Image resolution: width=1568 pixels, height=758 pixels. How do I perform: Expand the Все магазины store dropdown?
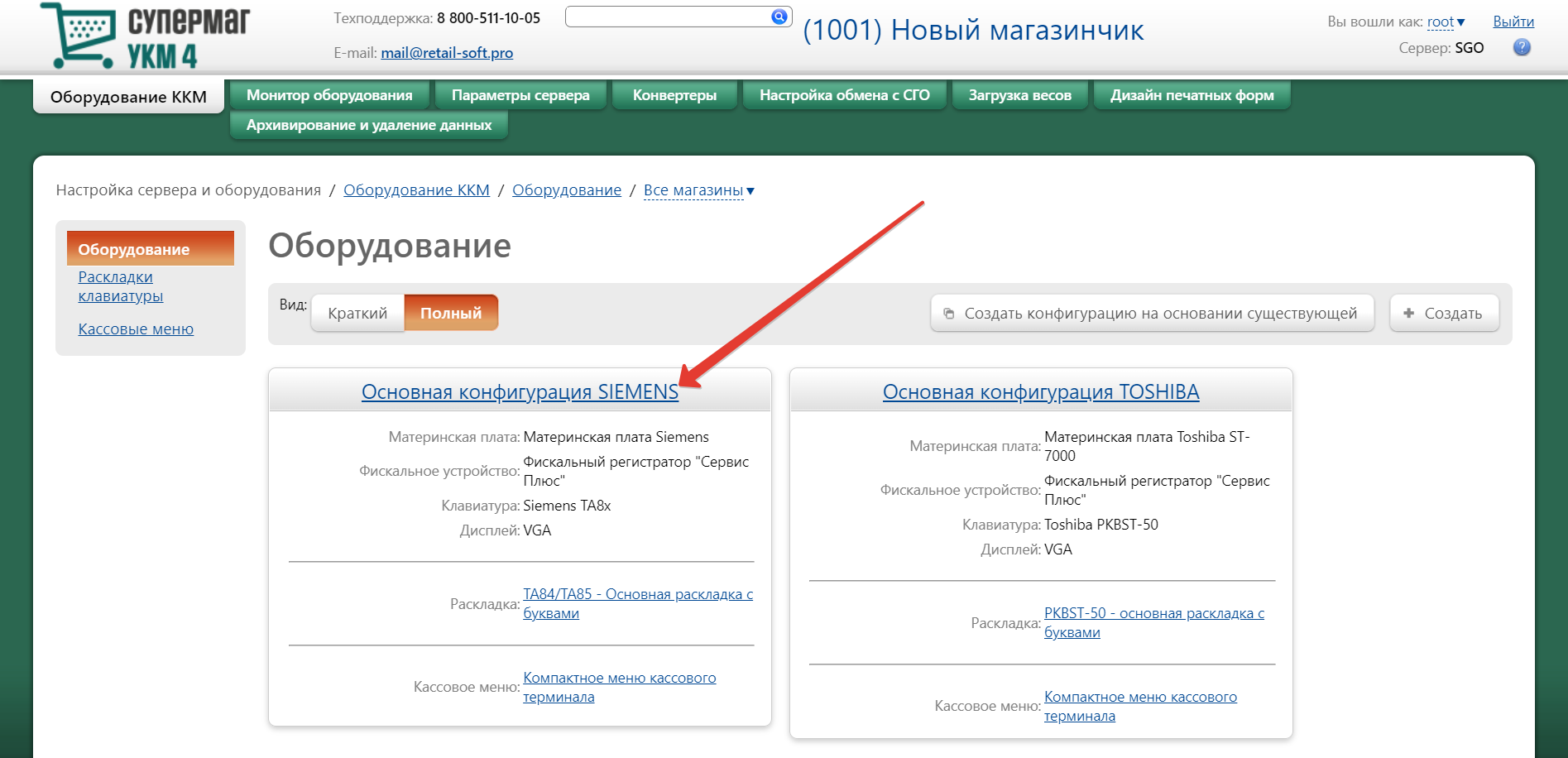[699, 190]
